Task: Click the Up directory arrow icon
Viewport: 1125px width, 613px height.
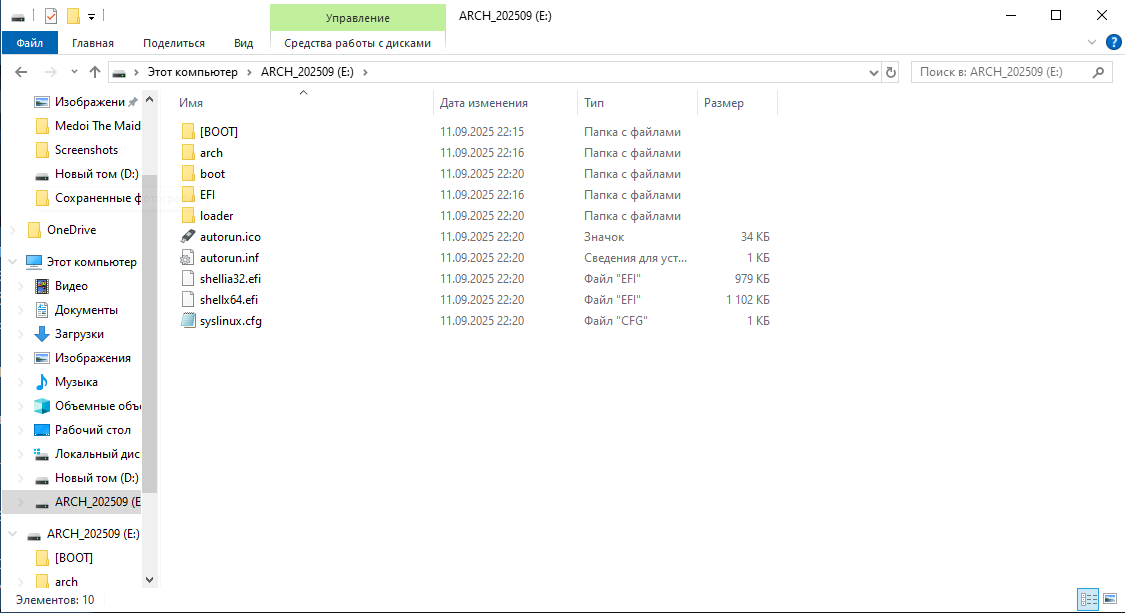Action: (x=95, y=72)
